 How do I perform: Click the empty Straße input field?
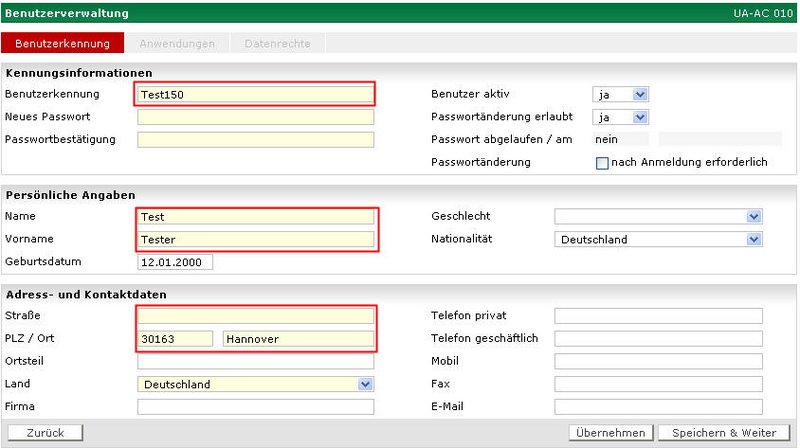(x=255, y=316)
